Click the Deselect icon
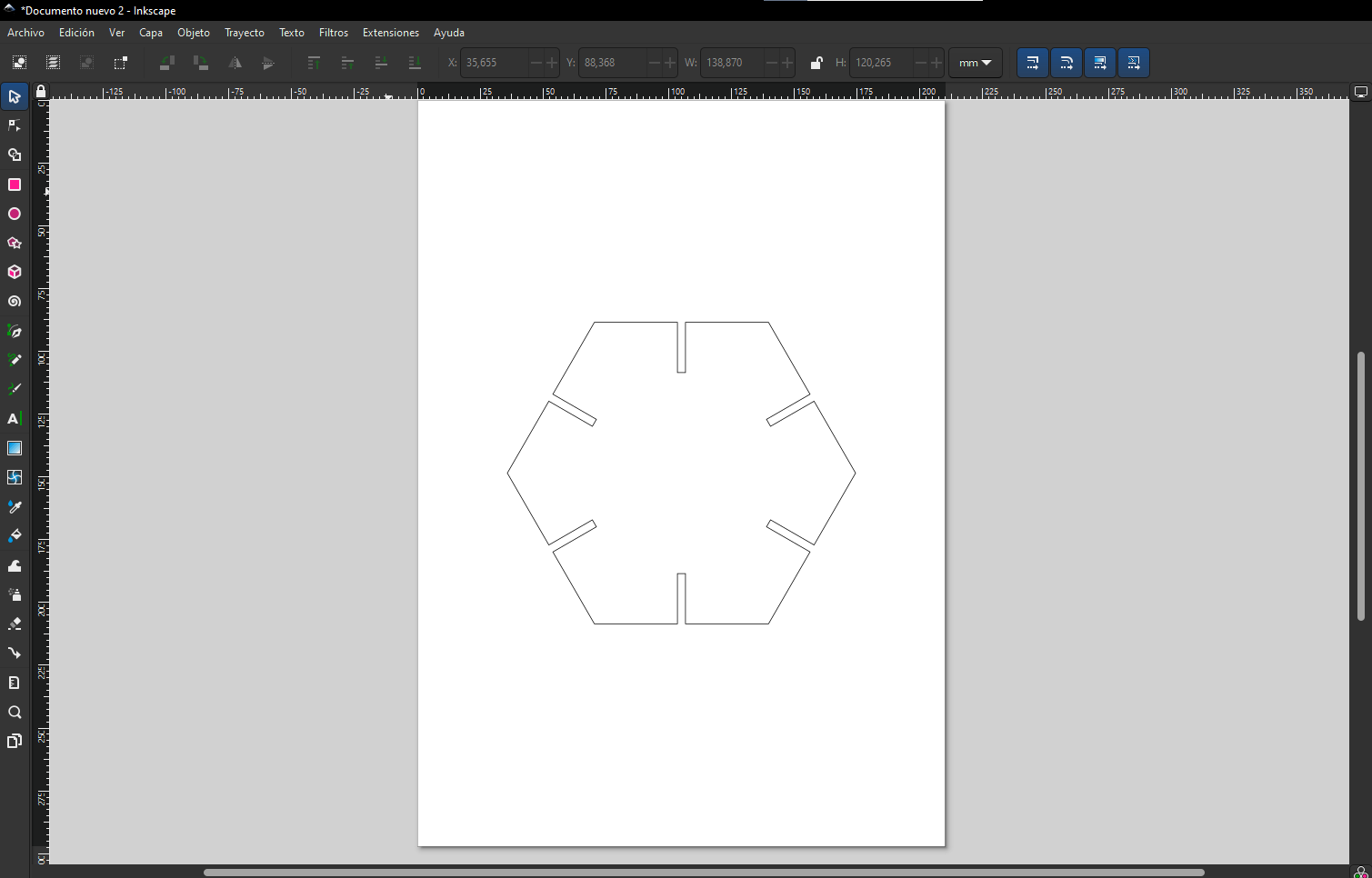1372x878 pixels. pos(86,63)
